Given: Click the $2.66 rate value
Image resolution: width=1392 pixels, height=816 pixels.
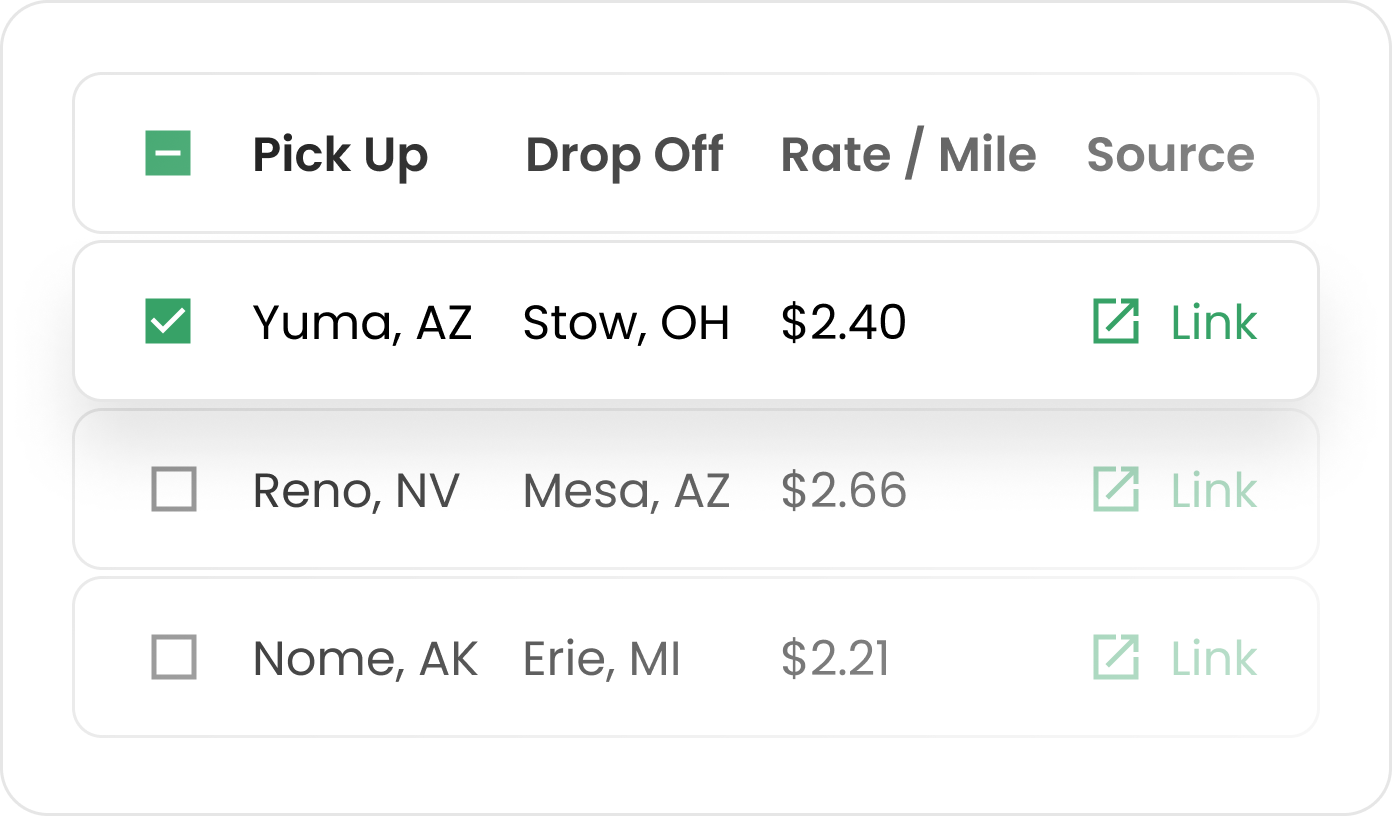Looking at the screenshot, I should coord(843,491).
